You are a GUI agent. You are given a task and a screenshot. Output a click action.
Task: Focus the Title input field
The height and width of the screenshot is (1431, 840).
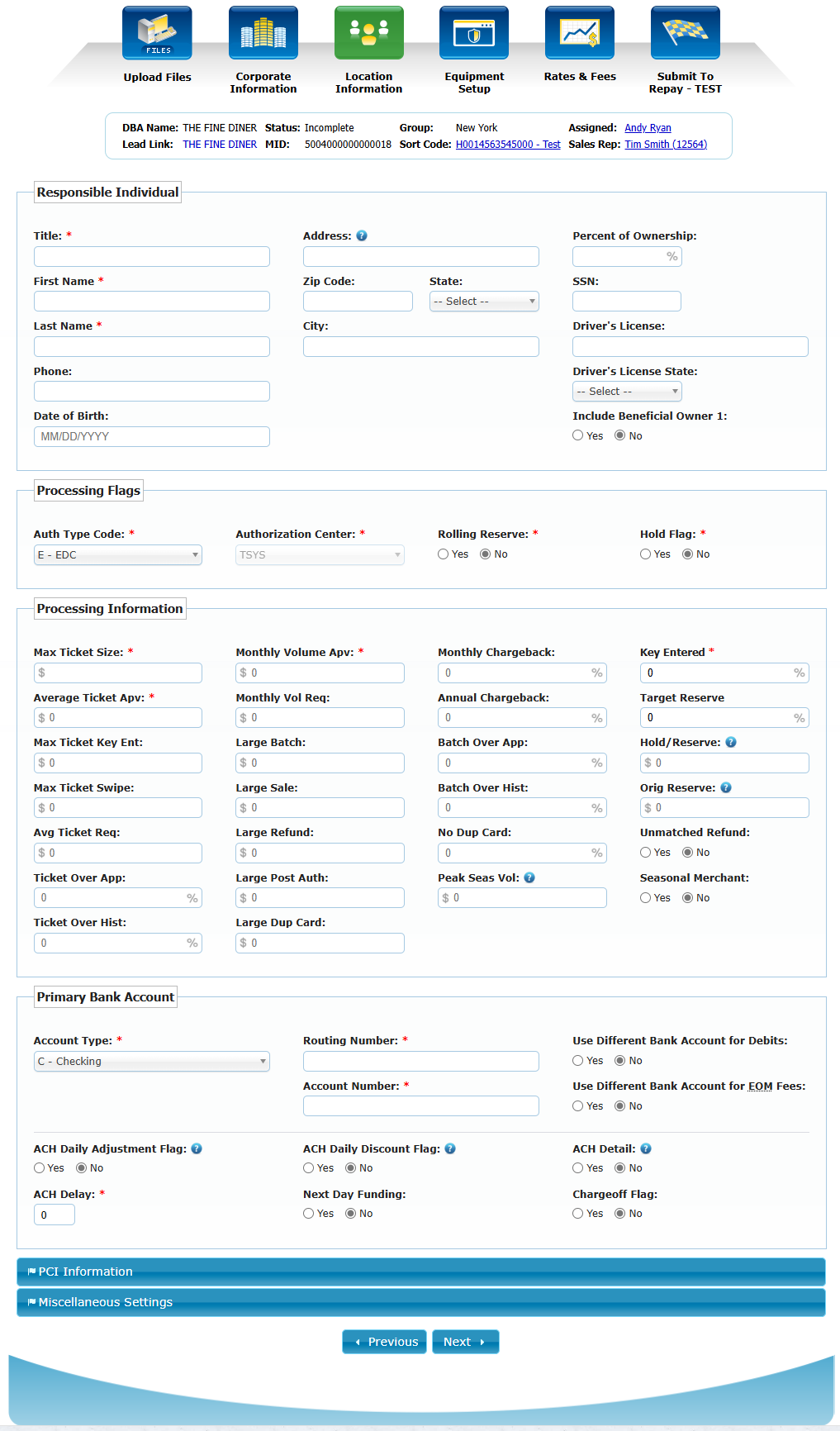pyautogui.click(x=152, y=256)
